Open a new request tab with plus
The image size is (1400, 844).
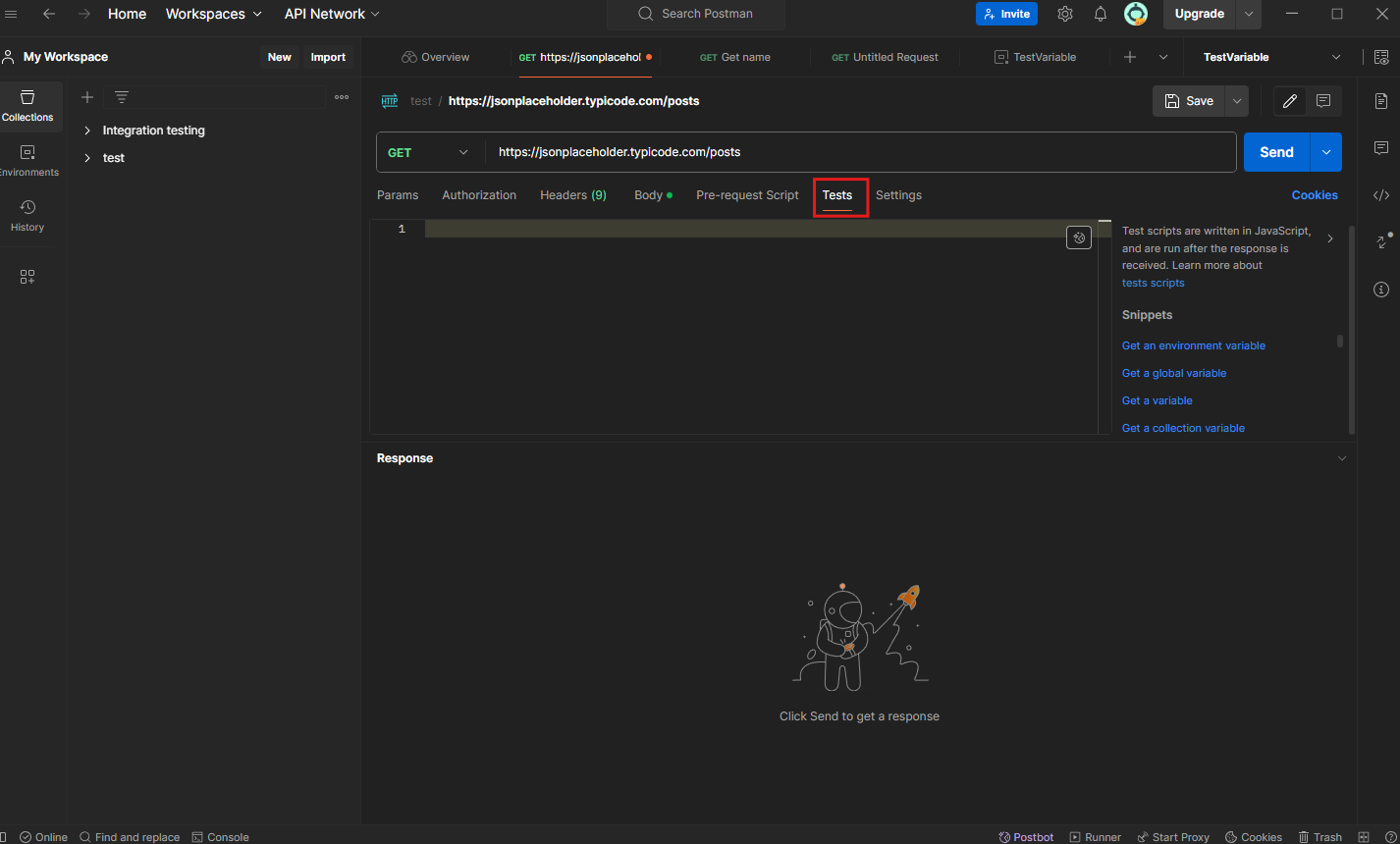(1130, 57)
